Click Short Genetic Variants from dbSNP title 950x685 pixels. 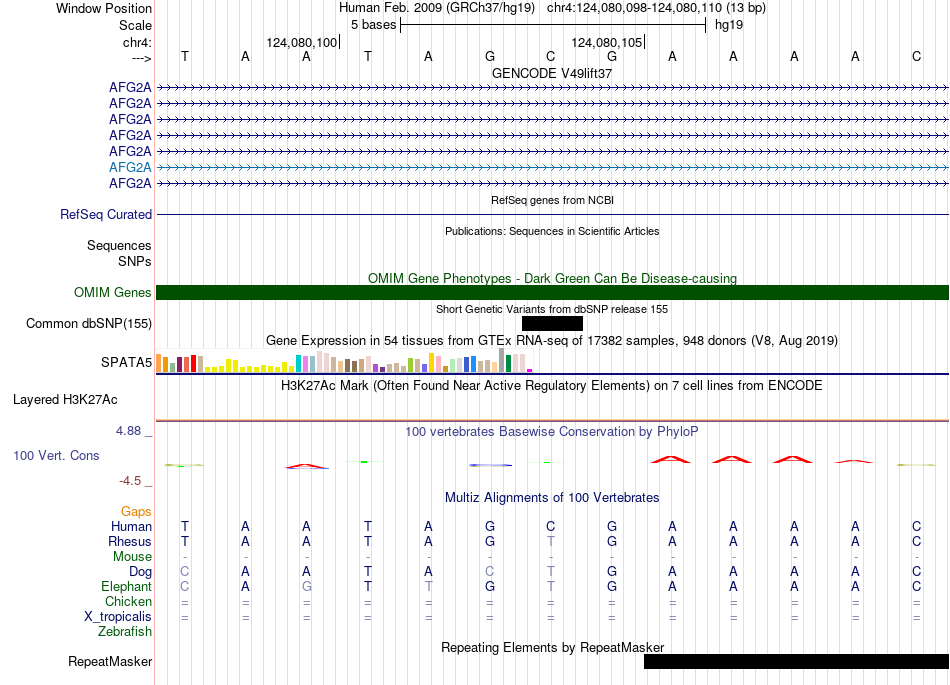[552, 309]
